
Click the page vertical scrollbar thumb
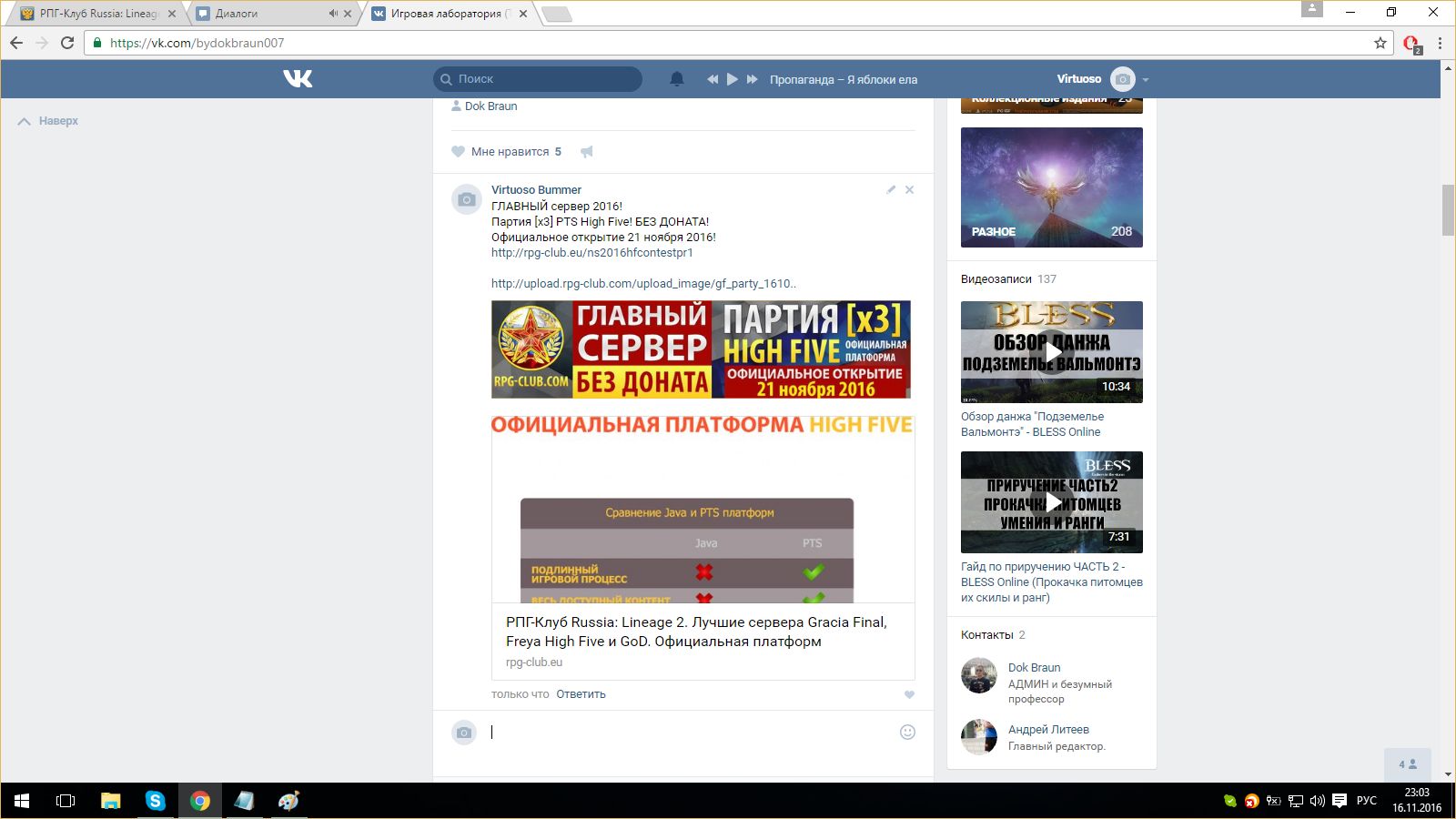(1448, 210)
